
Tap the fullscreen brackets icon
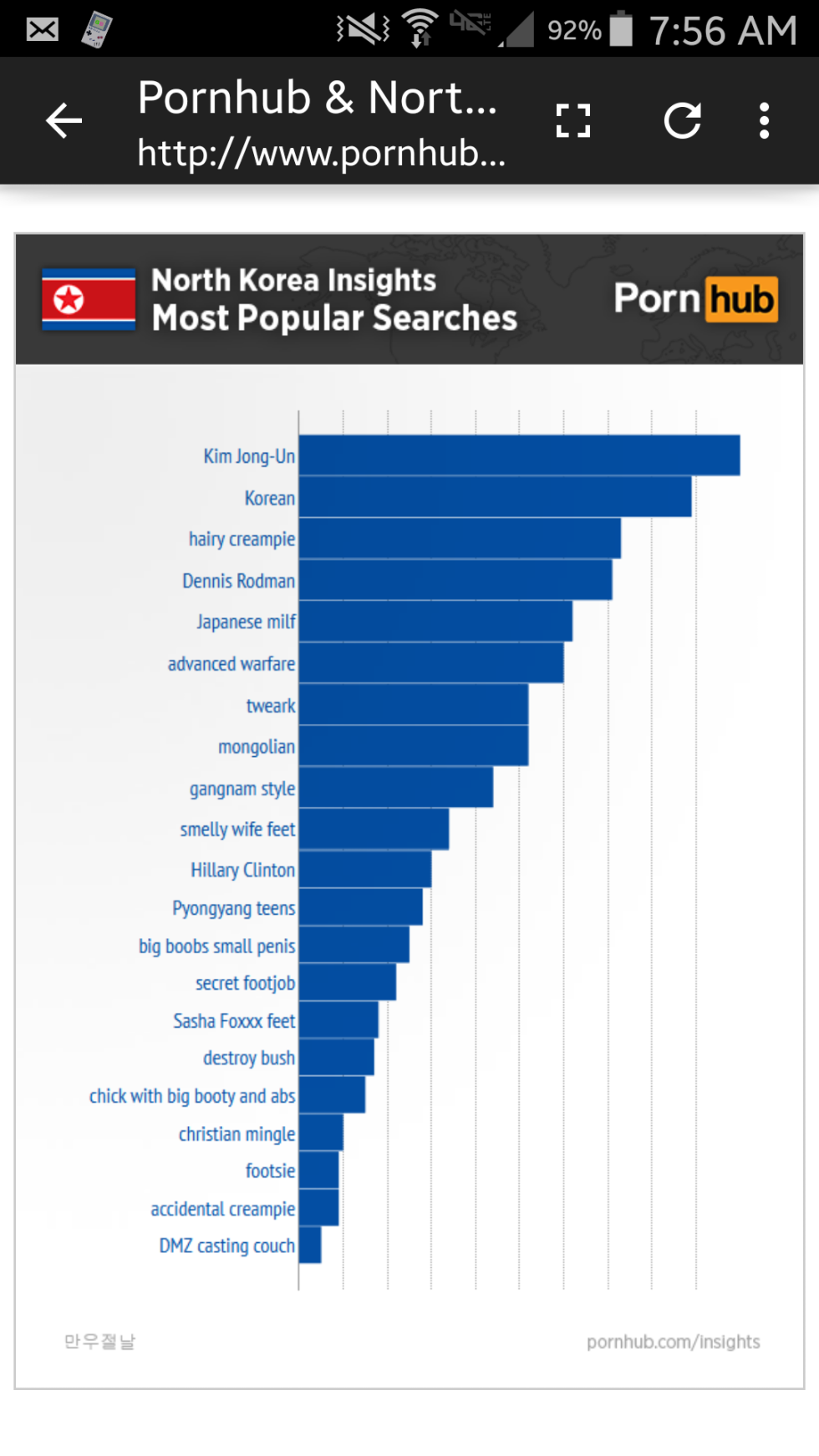tap(573, 121)
